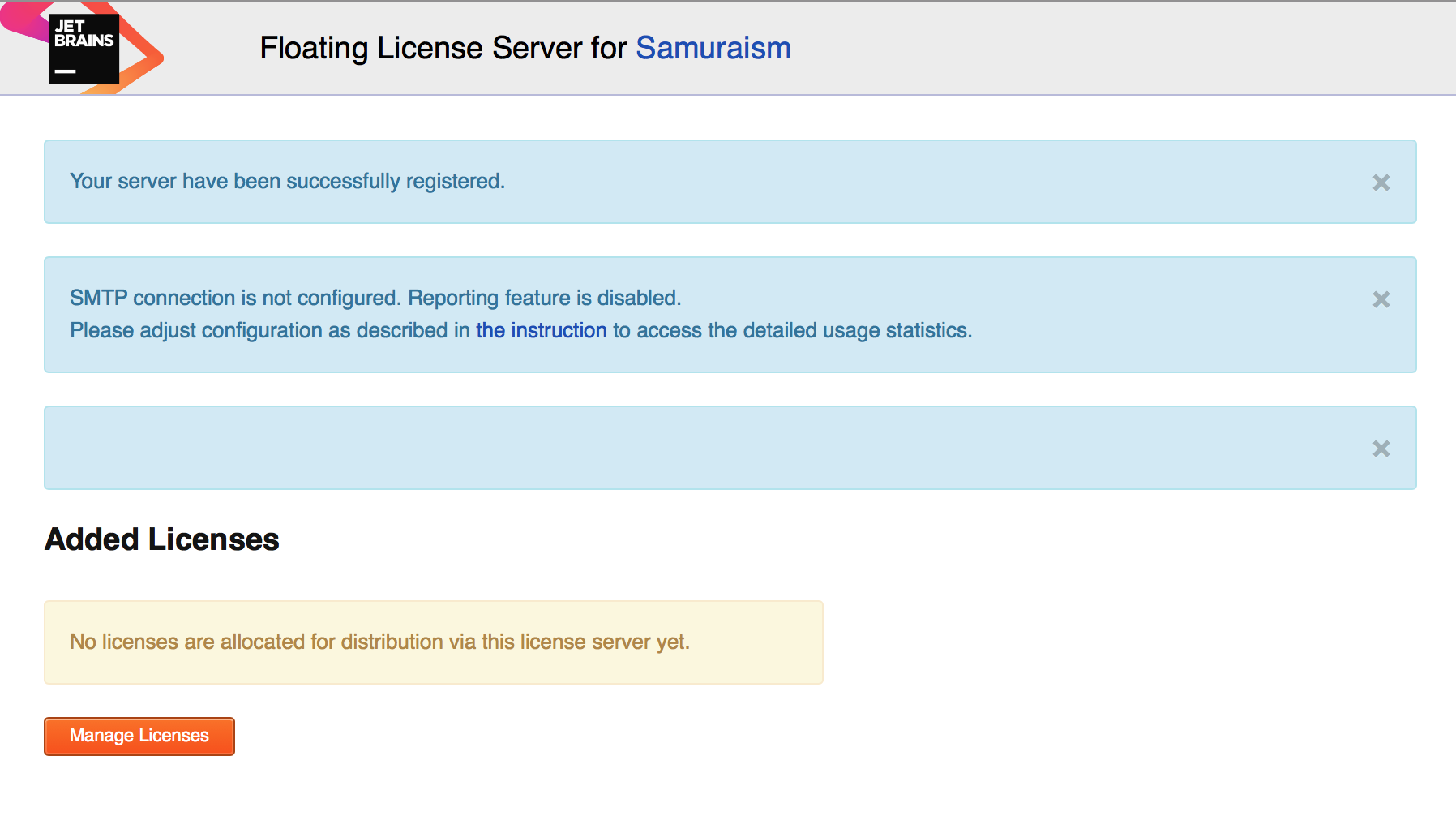Click the "Floating License Server for" title
Viewport: 1456px width, 829px height.
pos(443,48)
